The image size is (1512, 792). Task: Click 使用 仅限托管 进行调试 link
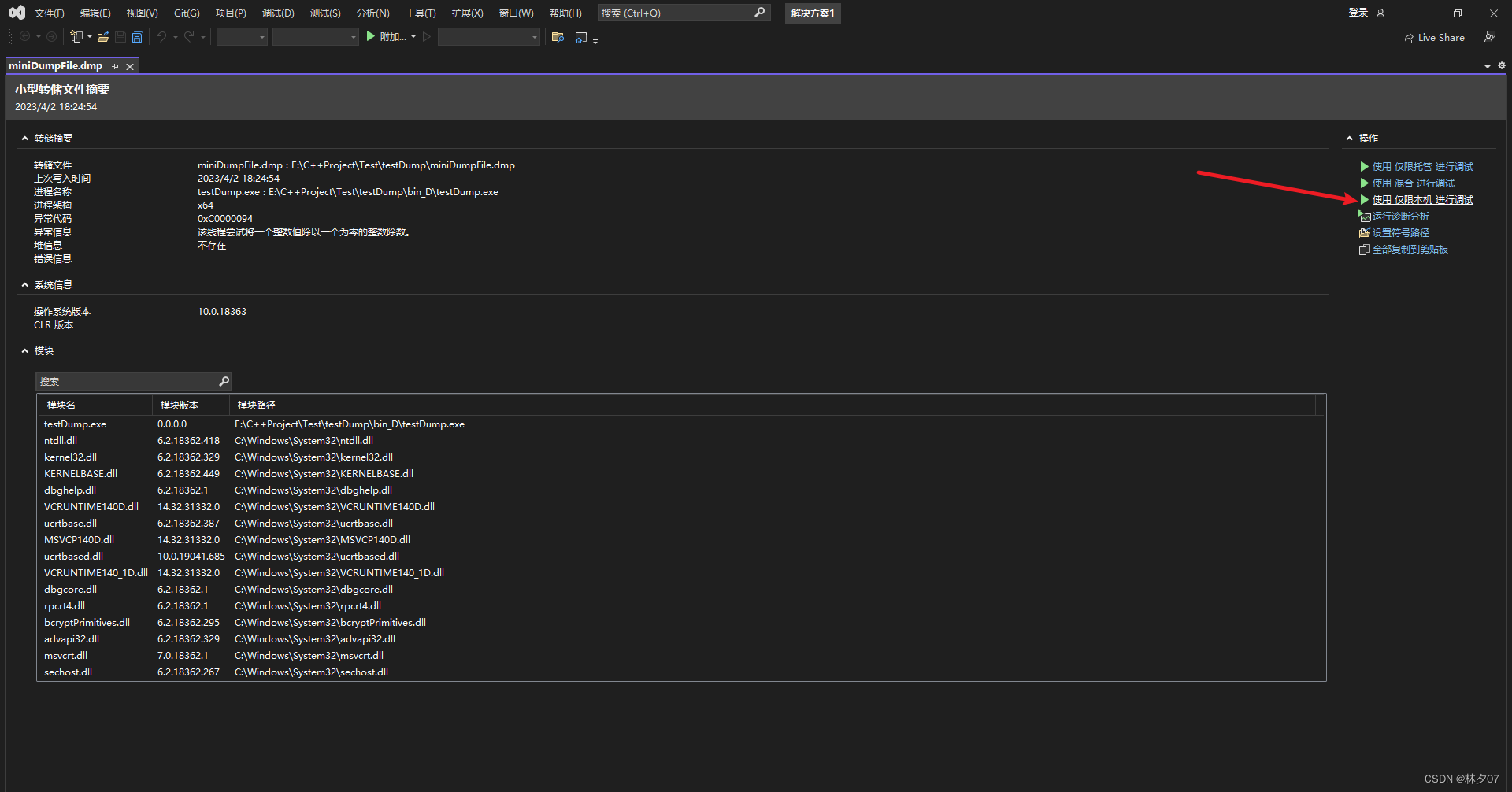(x=1422, y=167)
